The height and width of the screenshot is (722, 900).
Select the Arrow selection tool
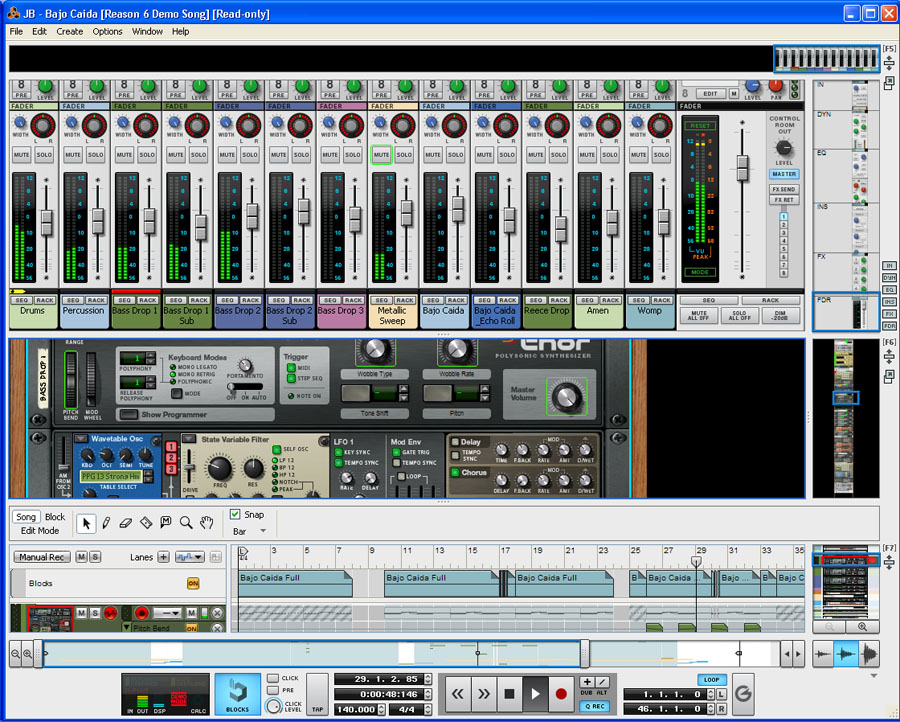[x=86, y=523]
